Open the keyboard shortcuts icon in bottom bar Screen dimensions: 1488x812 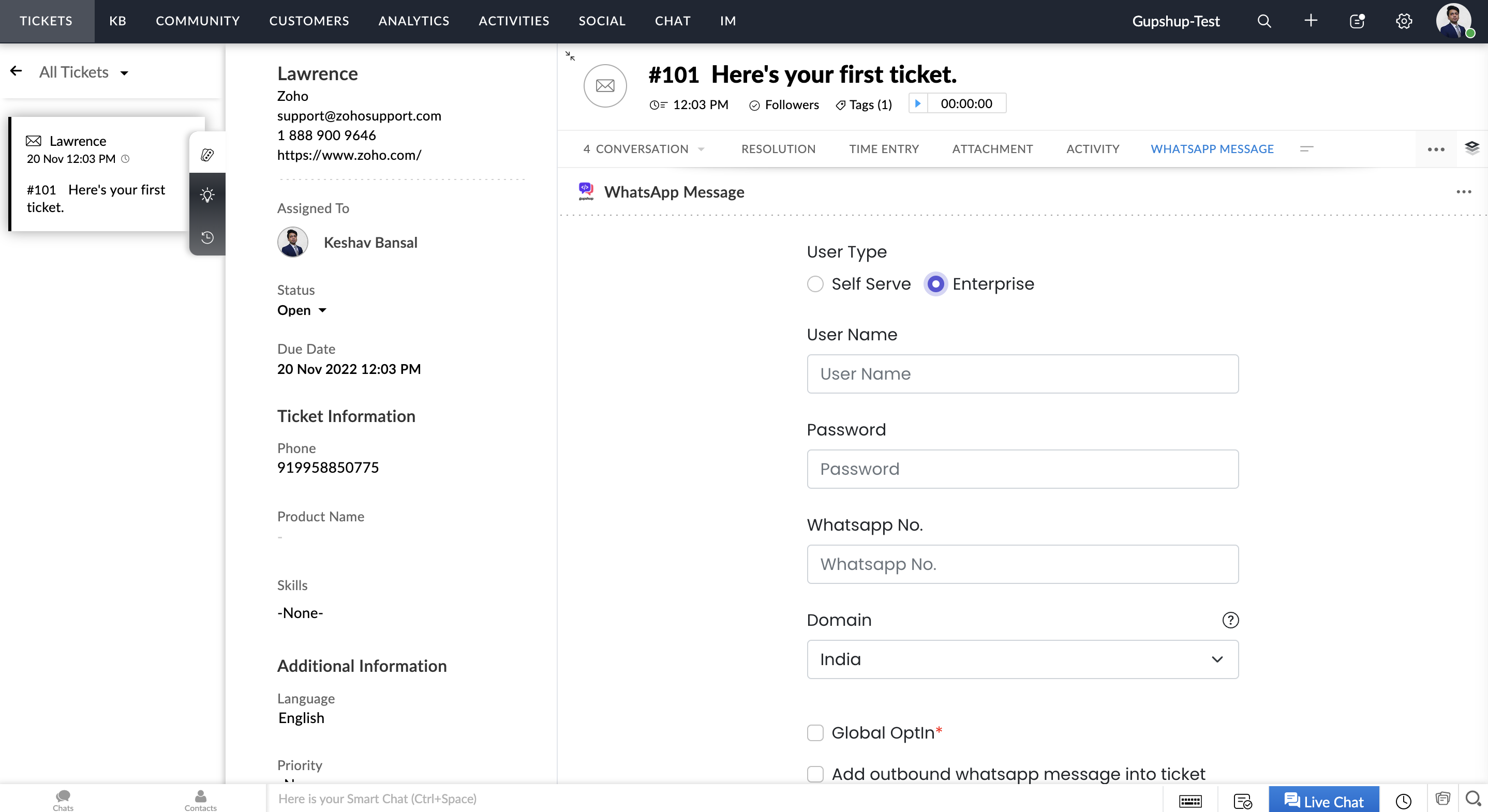point(1190,801)
